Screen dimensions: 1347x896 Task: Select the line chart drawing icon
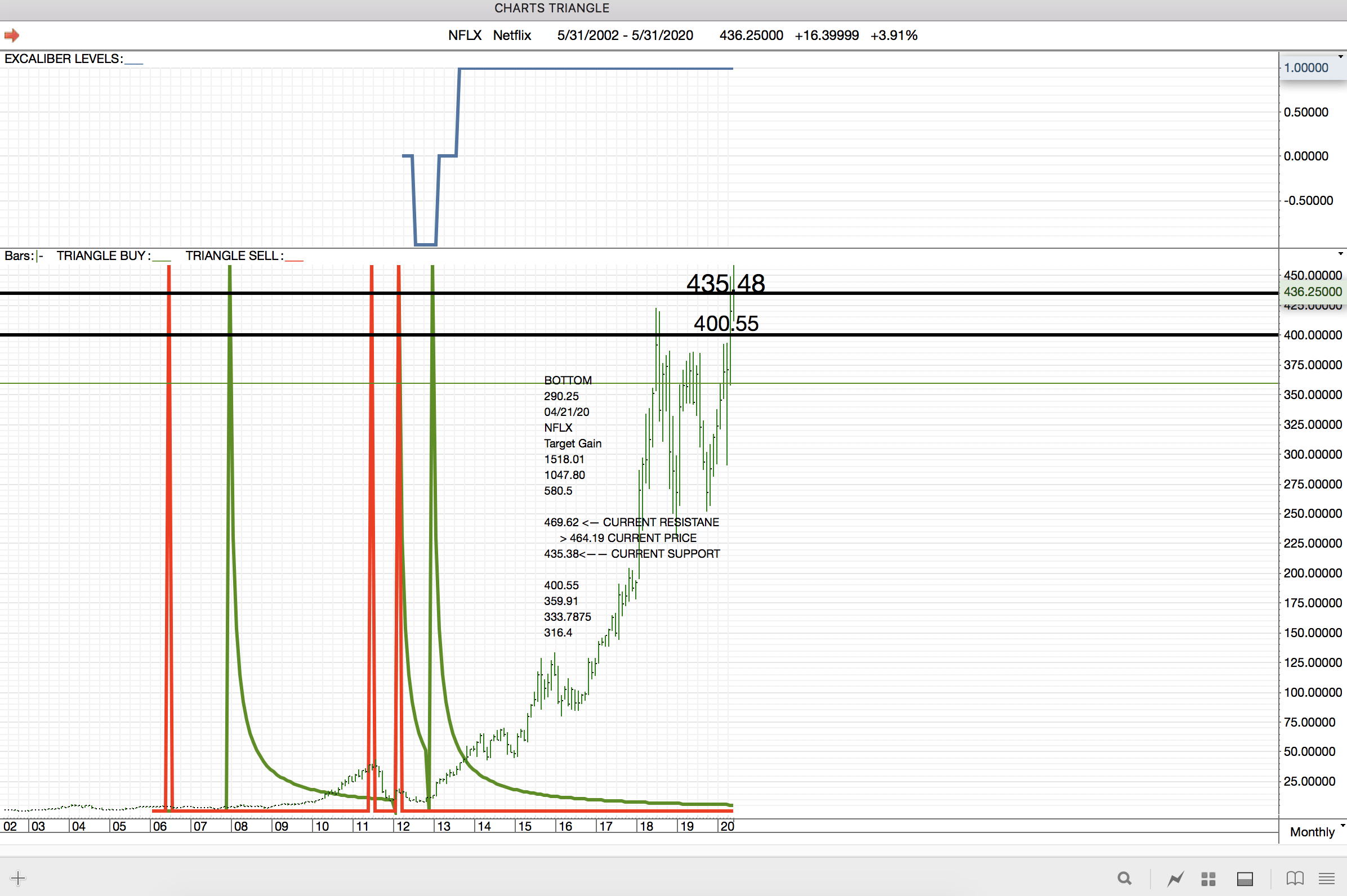(x=1175, y=879)
